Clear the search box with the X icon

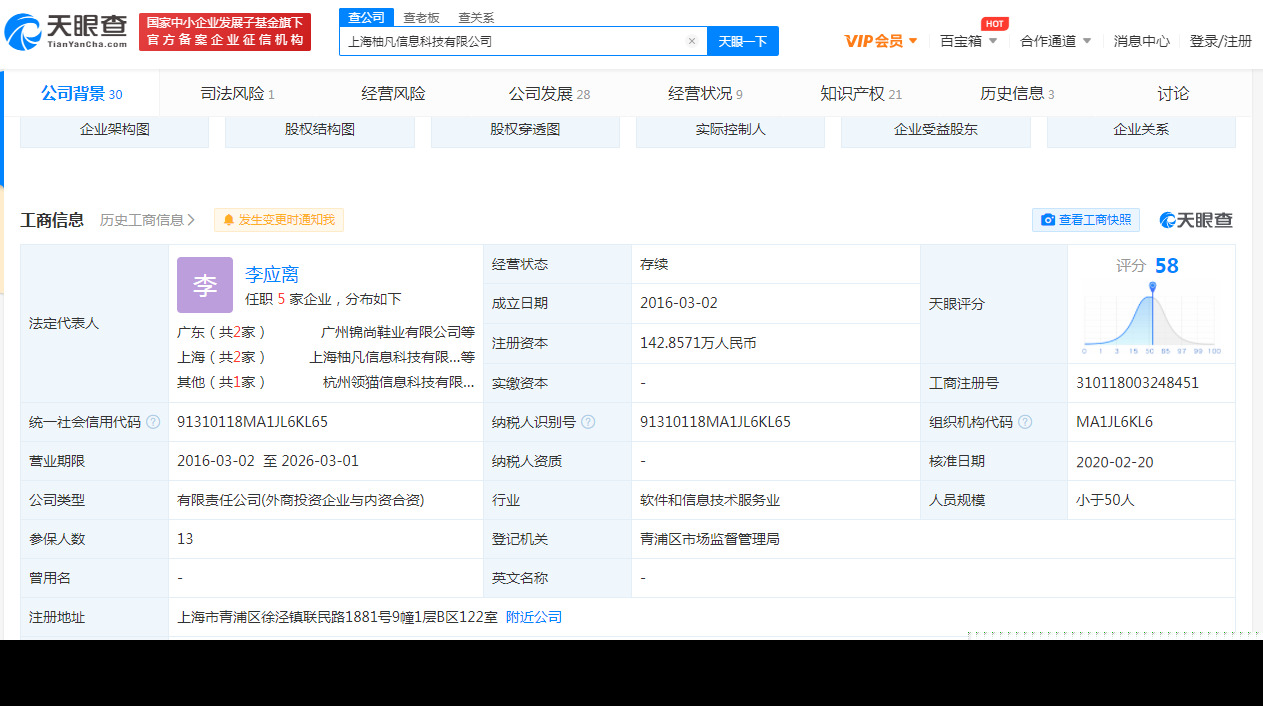[x=691, y=41]
